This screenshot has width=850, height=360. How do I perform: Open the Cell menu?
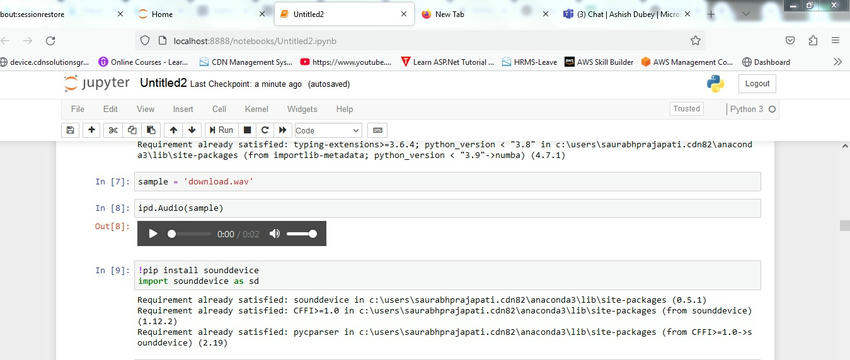pyautogui.click(x=219, y=109)
